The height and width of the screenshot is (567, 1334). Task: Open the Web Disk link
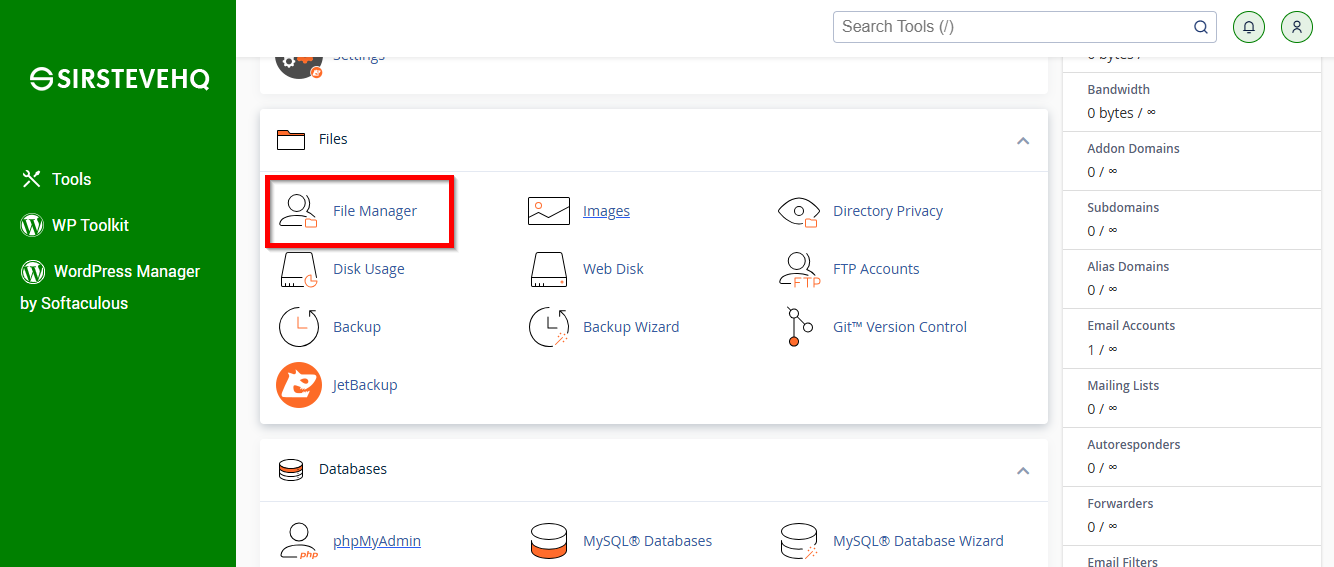coord(613,269)
